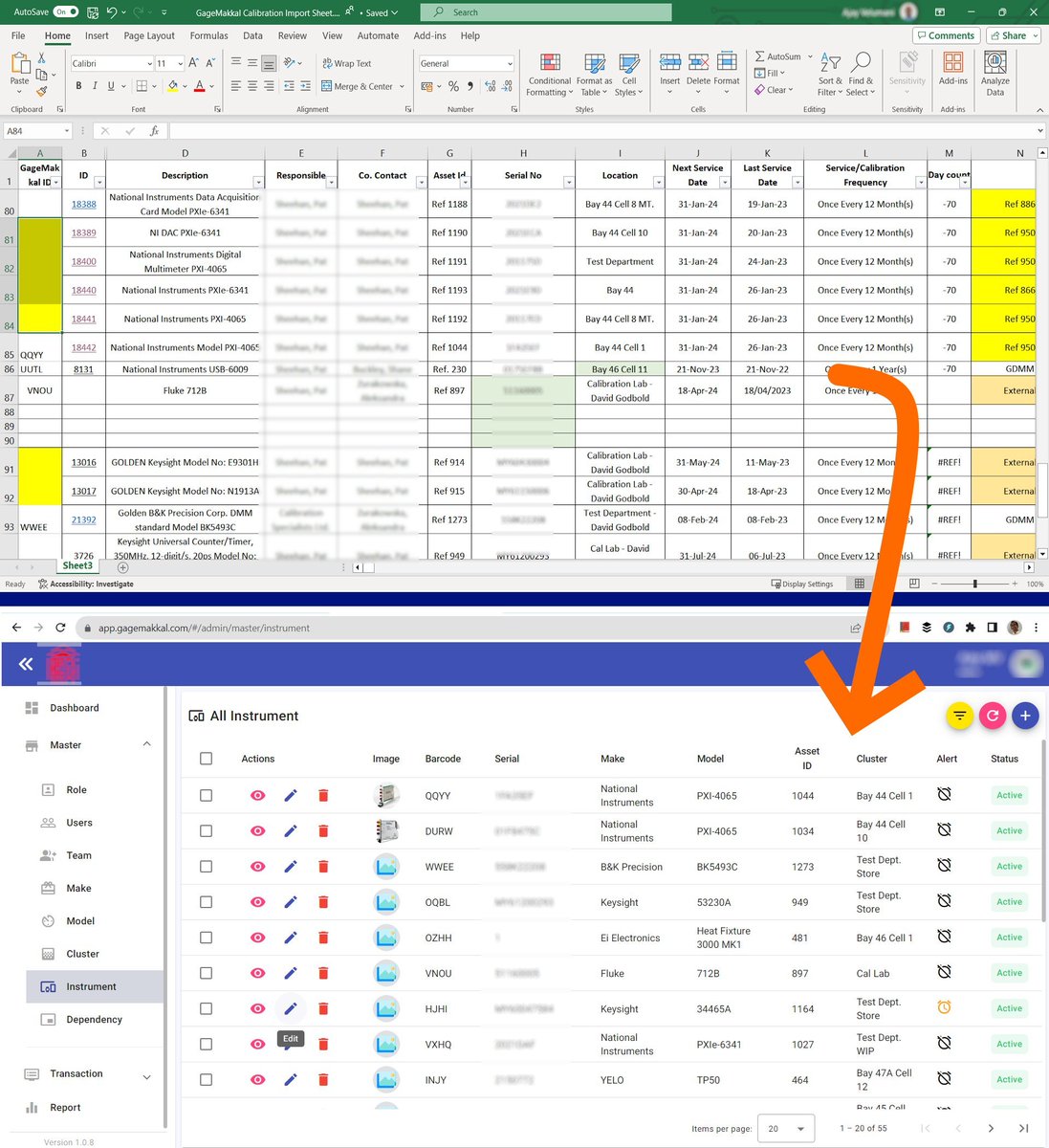Open the items per page dropdown
Viewport: 1049px width, 1148px height.
click(x=786, y=1128)
